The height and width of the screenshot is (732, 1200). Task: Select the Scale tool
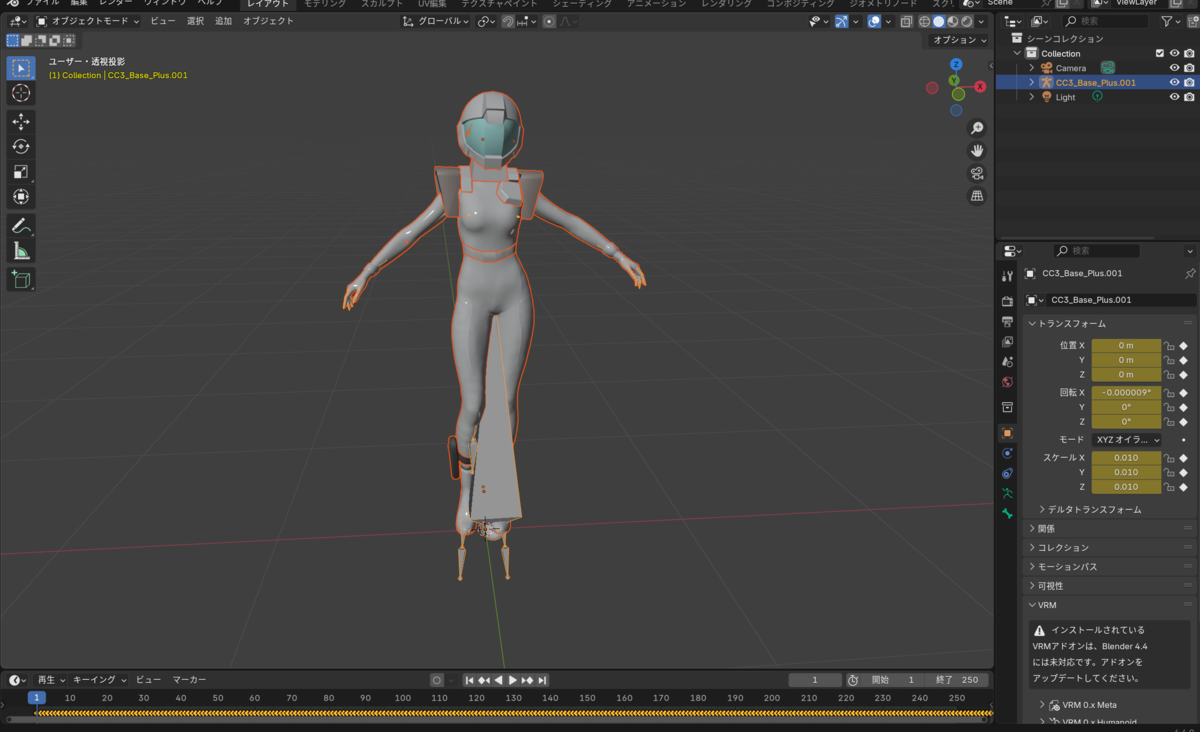point(21,172)
